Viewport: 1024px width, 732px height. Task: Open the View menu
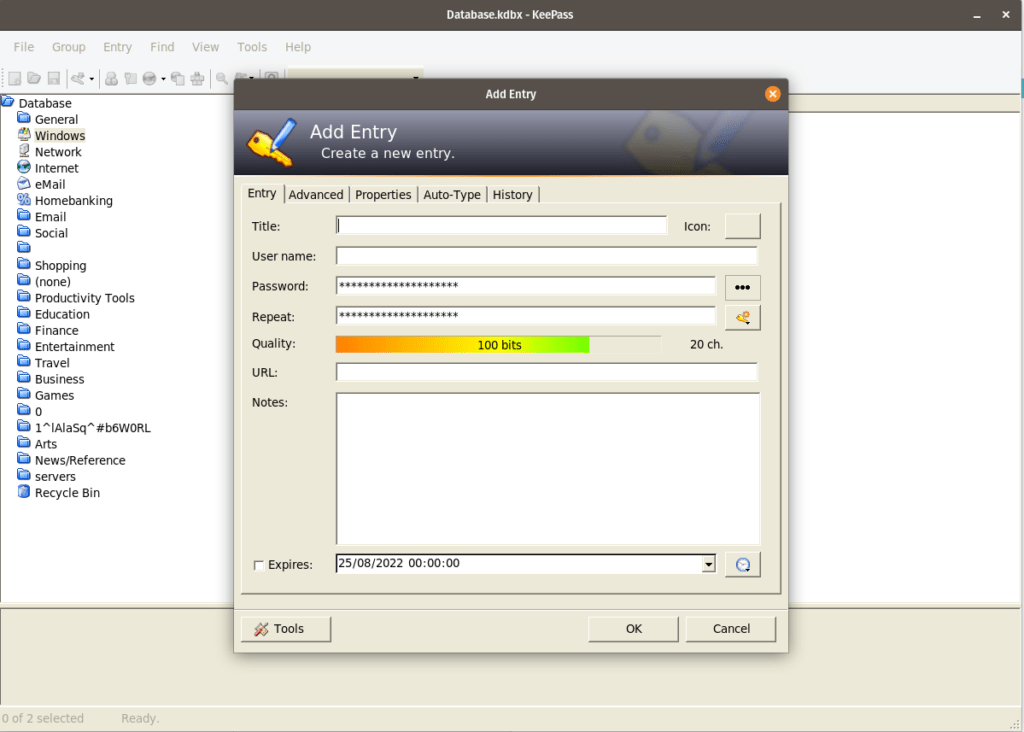pos(205,47)
